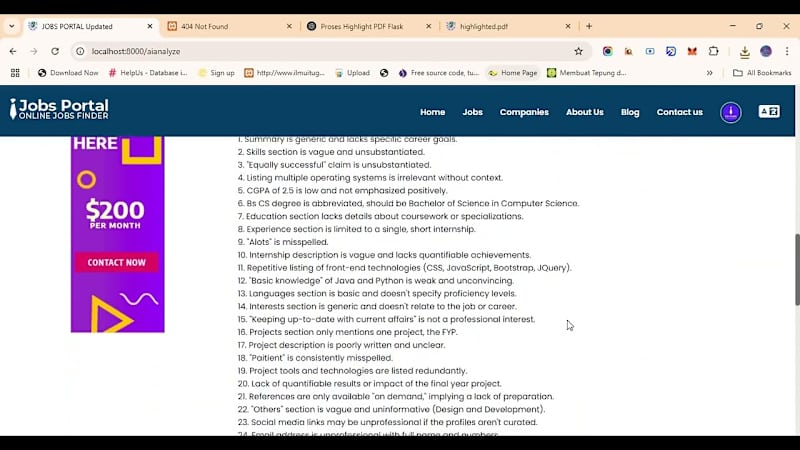Viewport: 800px width, 450px height.
Task: Minimize the browser window
Action: pos(733,26)
